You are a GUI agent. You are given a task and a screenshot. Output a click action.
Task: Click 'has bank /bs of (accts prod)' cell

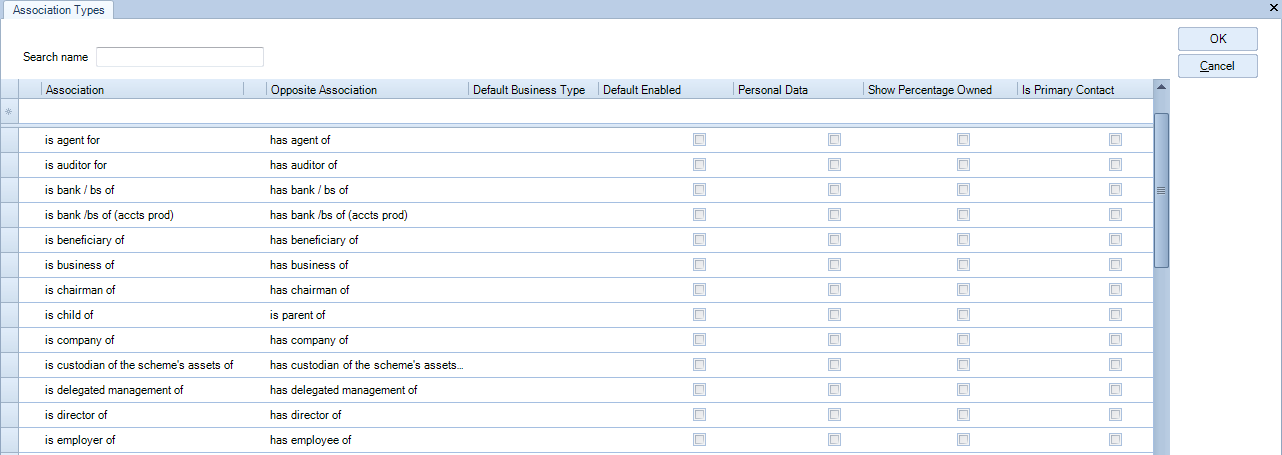click(367, 215)
